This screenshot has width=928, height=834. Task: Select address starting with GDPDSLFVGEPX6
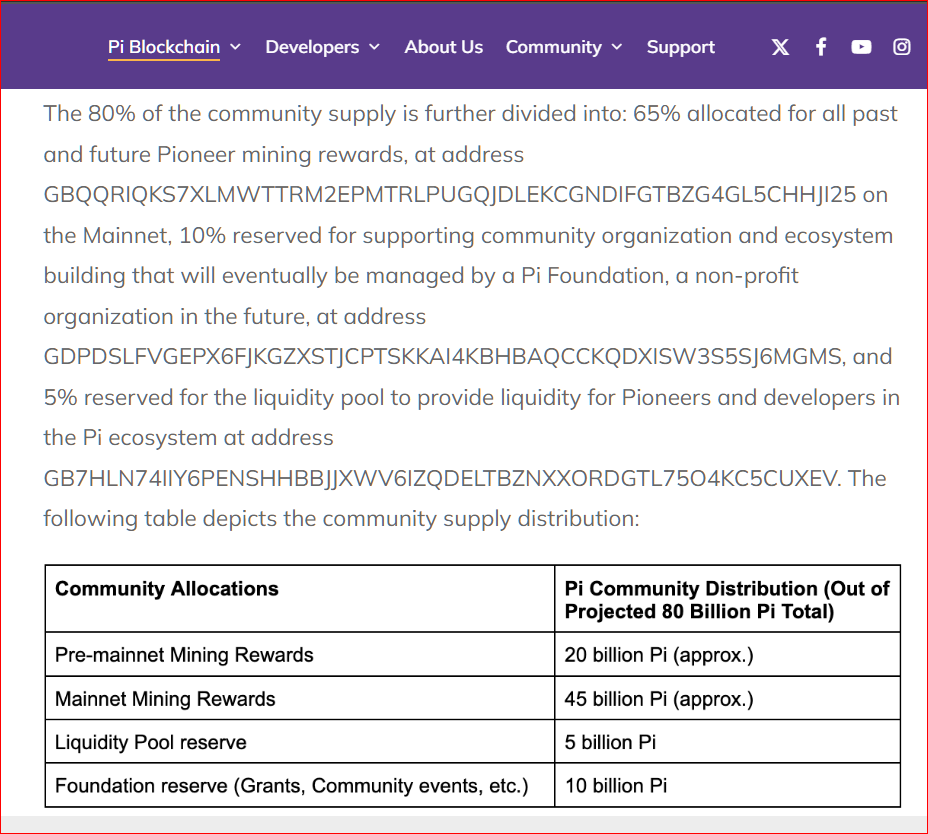(443, 356)
